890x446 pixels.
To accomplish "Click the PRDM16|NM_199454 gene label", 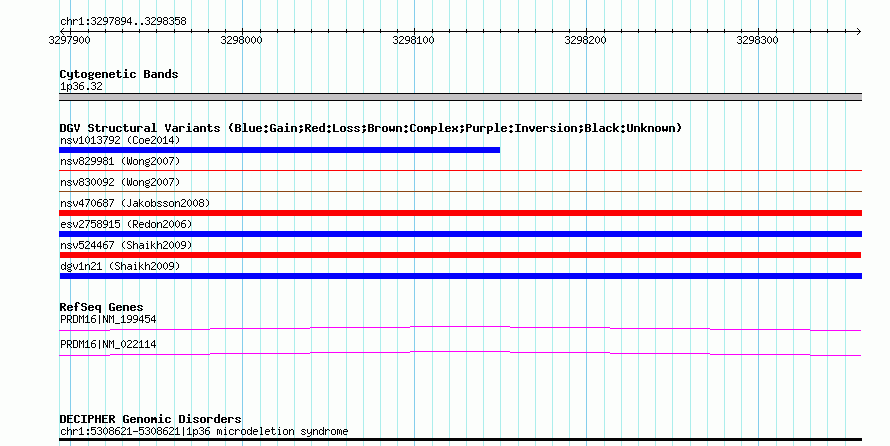I will [108, 319].
